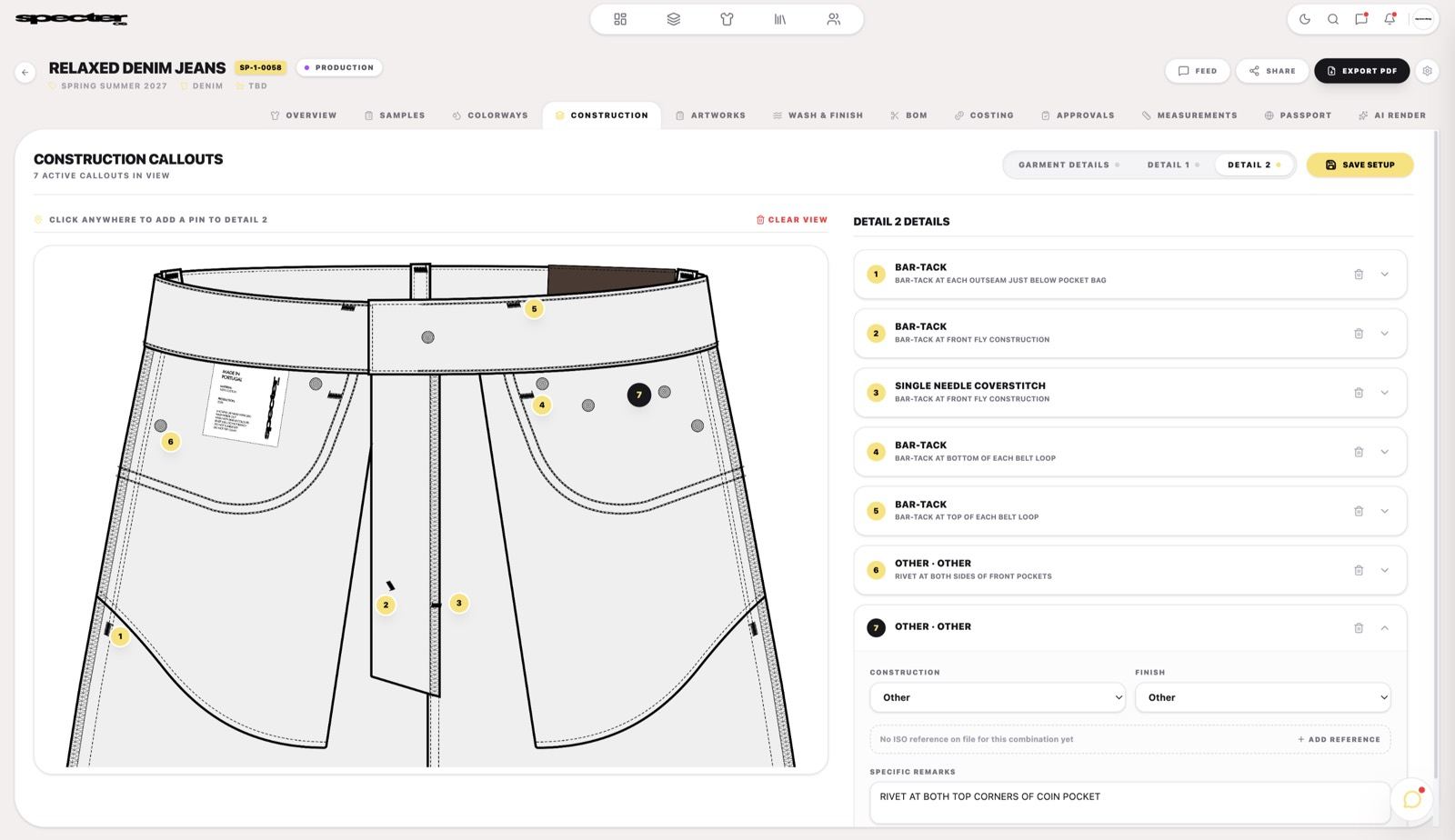Viewport: 1455px width, 840px height.
Task: Open the Finish dropdown set to Other
Action: [1263, 697]
